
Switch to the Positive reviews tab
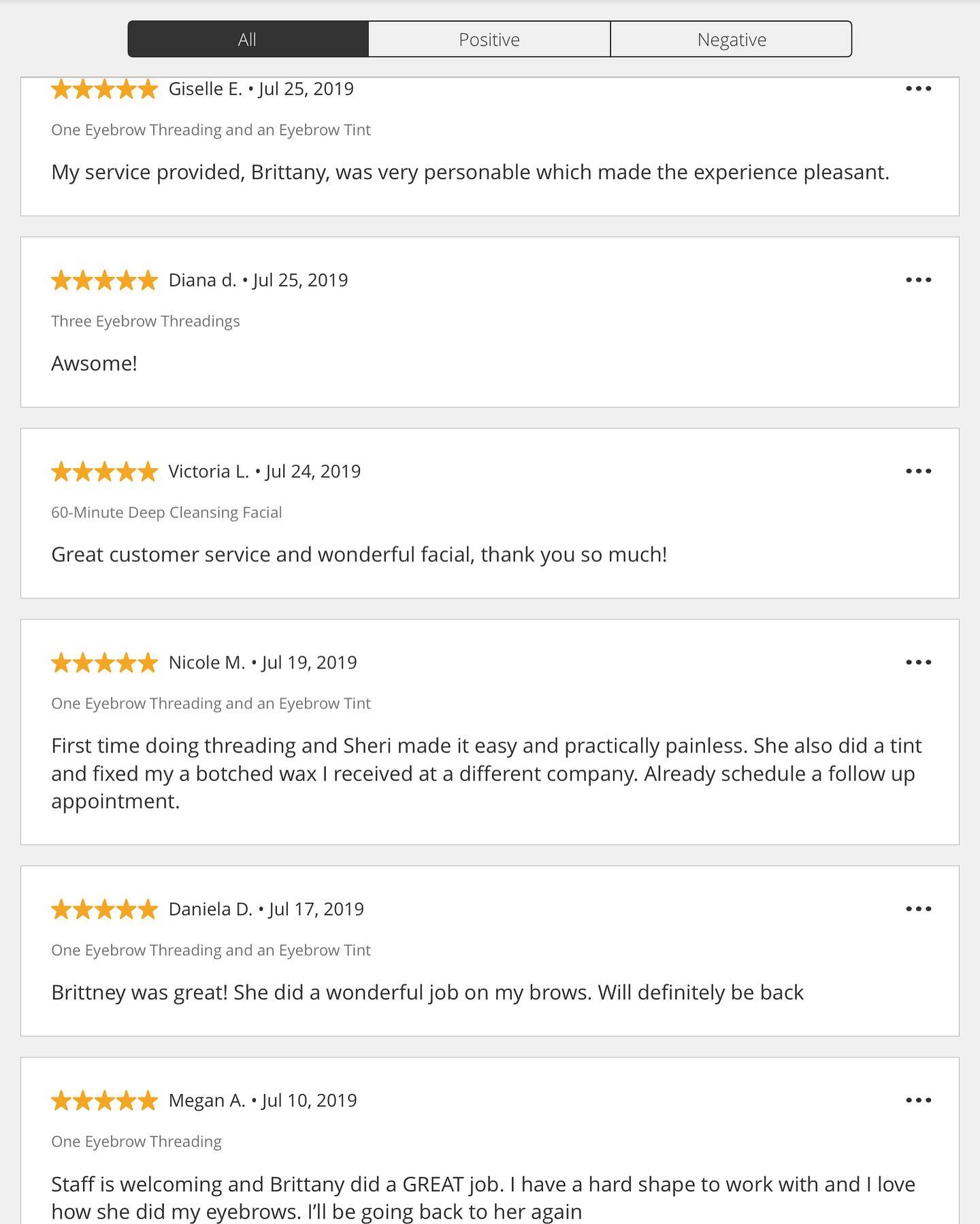(489, 39)
